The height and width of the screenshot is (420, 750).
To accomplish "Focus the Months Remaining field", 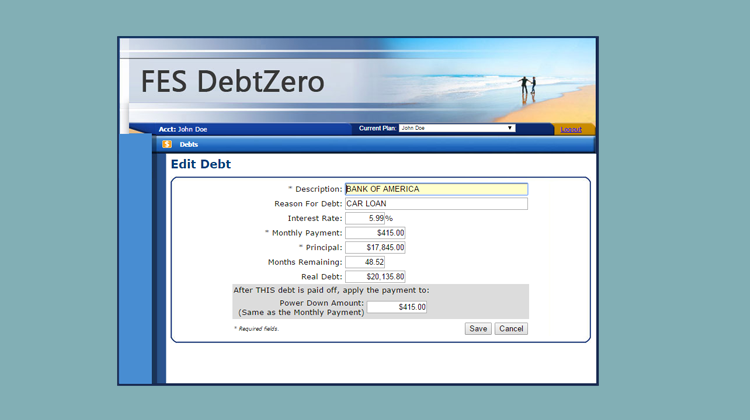I will coord(365,262).
